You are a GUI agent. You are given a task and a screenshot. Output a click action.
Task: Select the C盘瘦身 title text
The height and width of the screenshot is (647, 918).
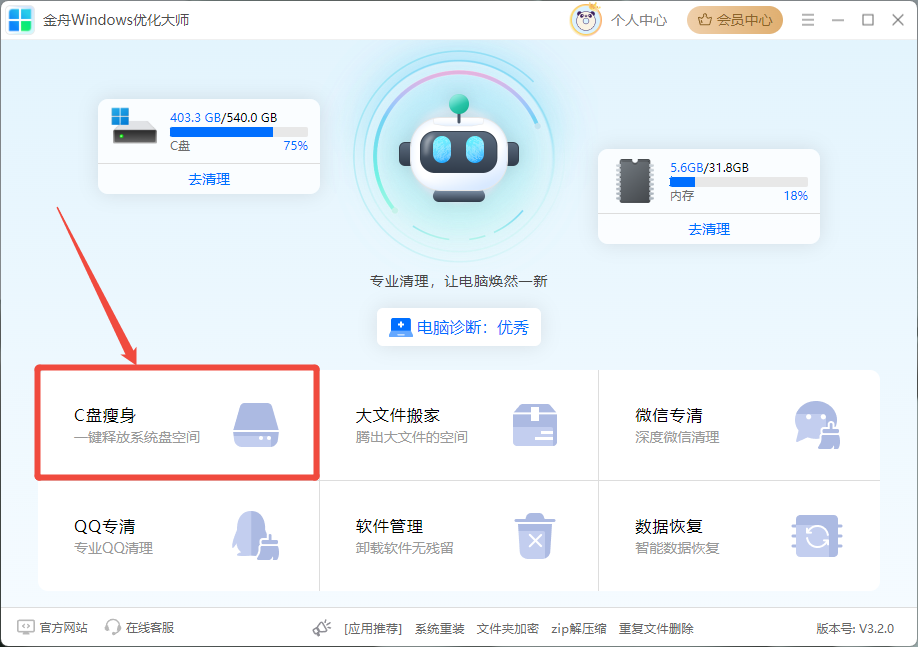pos(105,415)
